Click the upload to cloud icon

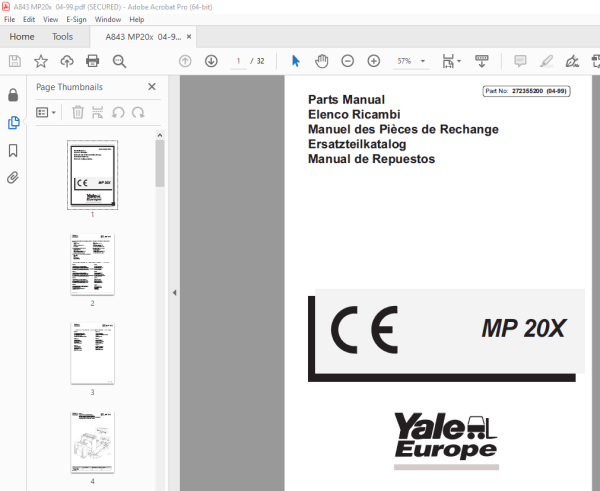pos(67,61)
